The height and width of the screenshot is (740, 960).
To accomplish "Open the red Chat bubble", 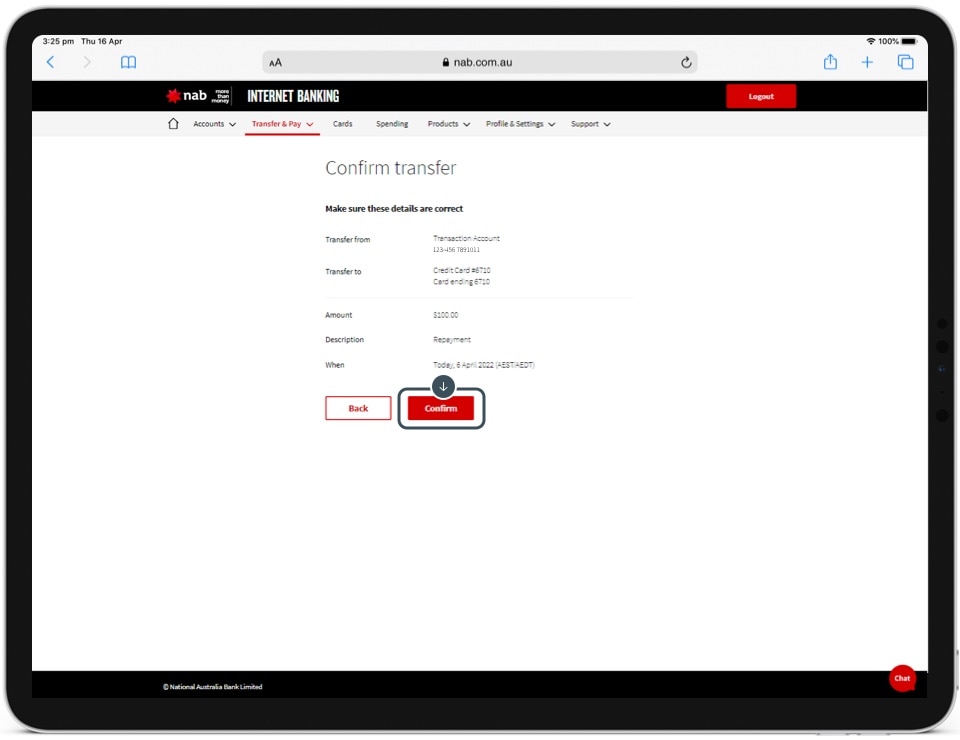I will tap(902, 678).
